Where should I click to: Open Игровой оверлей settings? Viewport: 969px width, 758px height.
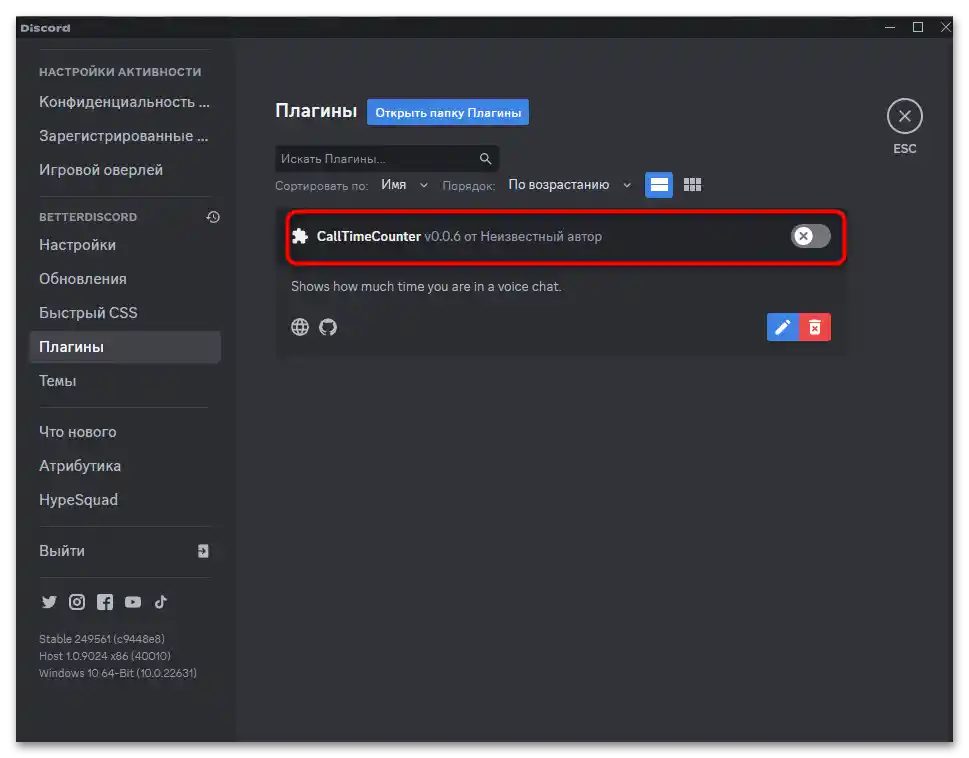click(x=125, y=170)
